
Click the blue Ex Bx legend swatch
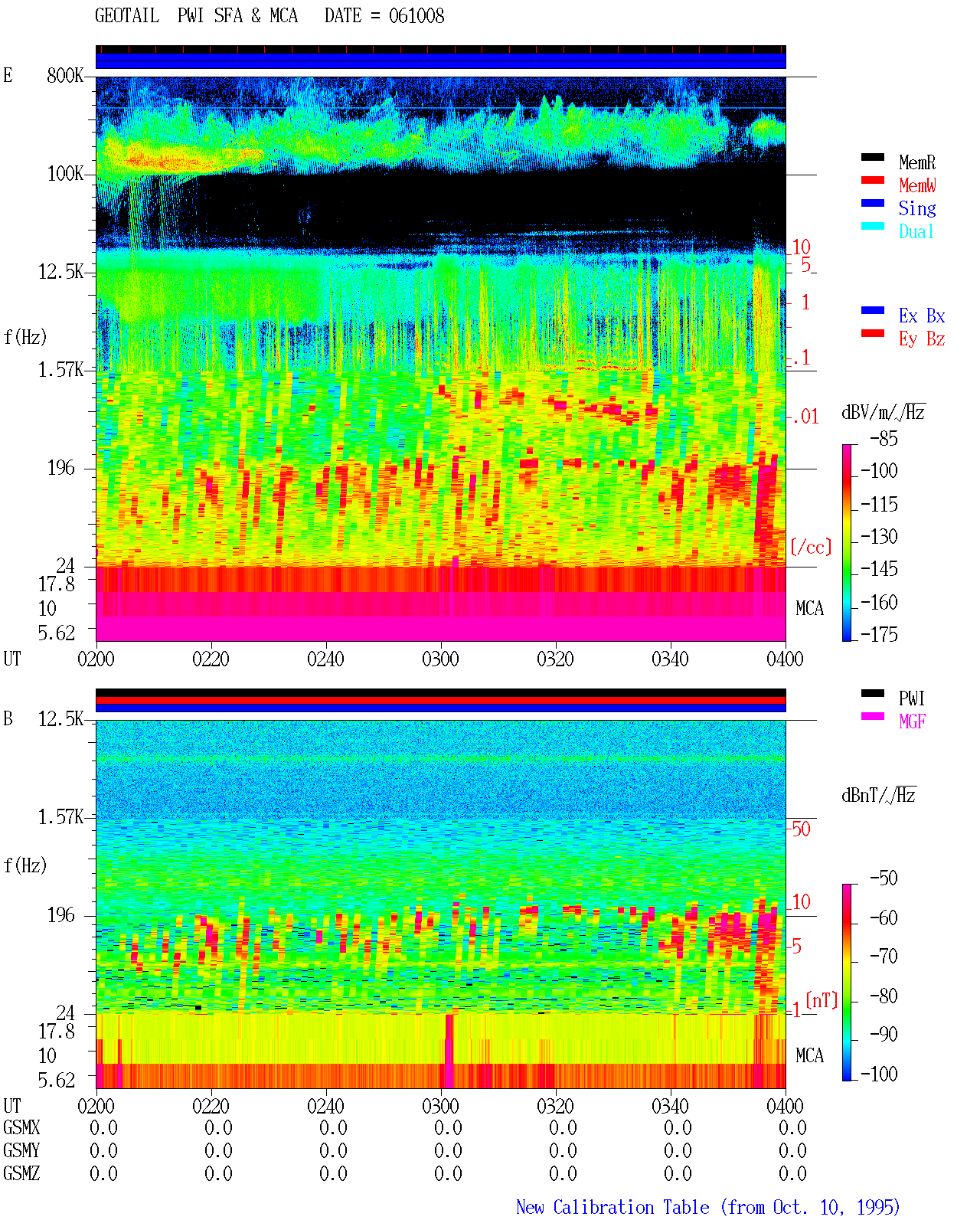[x=873, y=310]
